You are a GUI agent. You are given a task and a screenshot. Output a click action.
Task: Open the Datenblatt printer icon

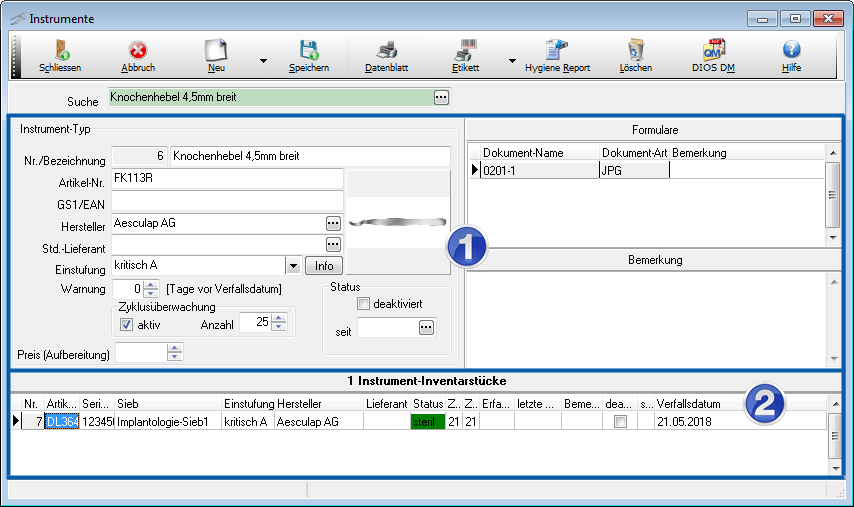point(387,51)
